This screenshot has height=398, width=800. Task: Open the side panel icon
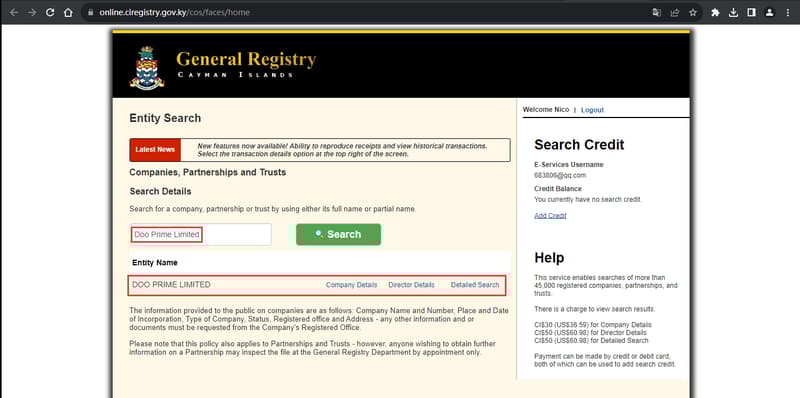pos(751,13)
